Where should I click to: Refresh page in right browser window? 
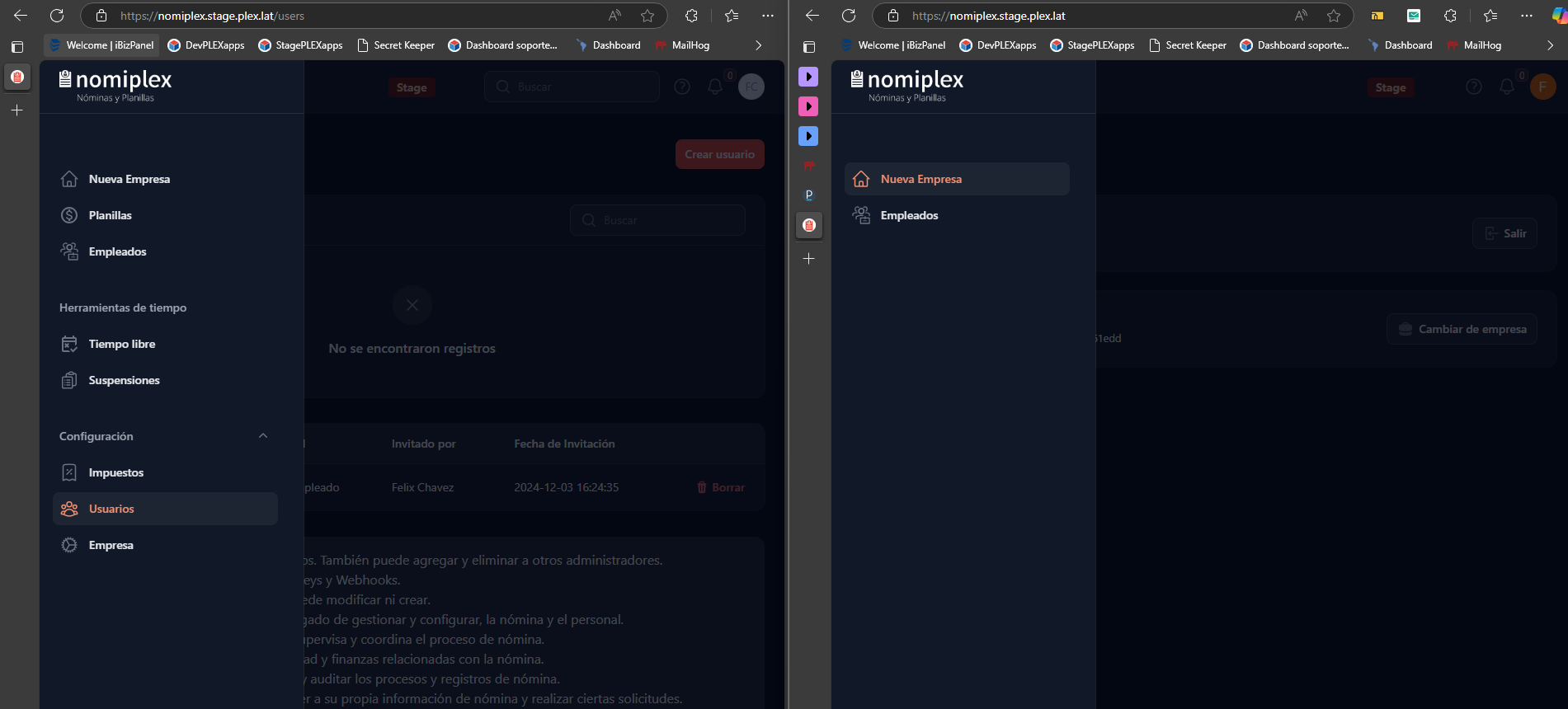coord(849,16)
